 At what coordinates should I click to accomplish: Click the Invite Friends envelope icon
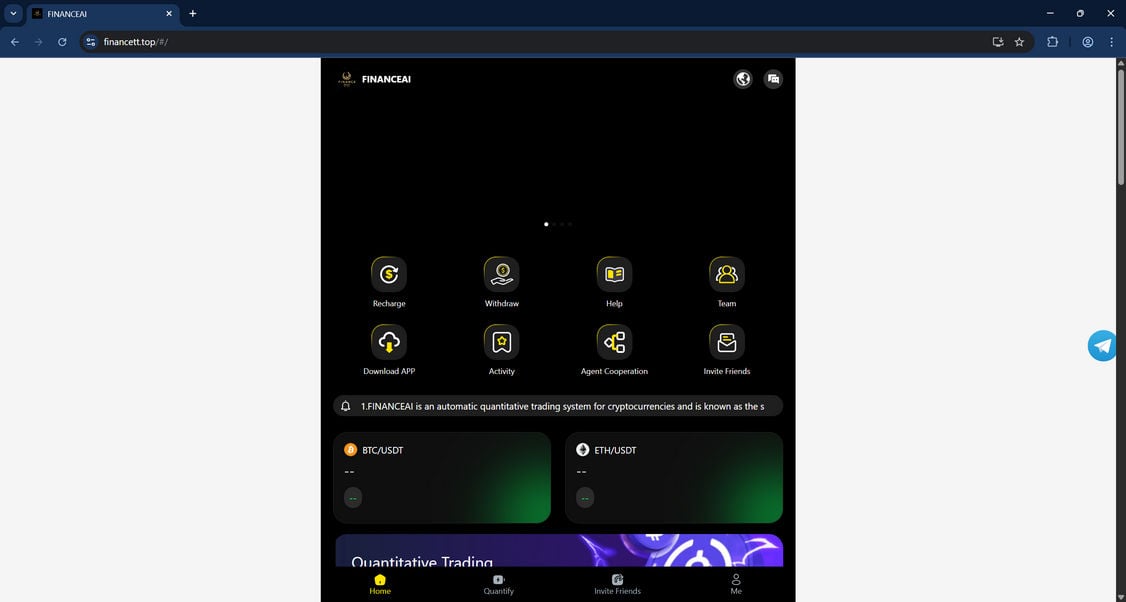[x=727, y=342]
